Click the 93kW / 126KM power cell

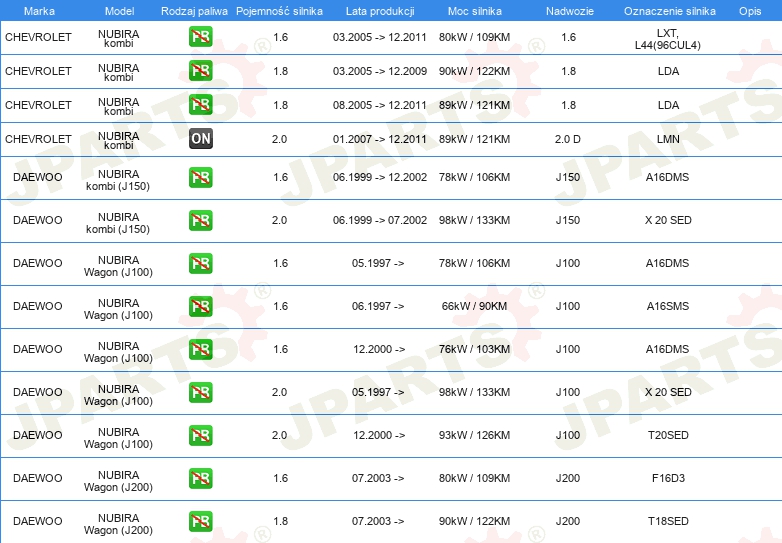click(x=474, y=435)
